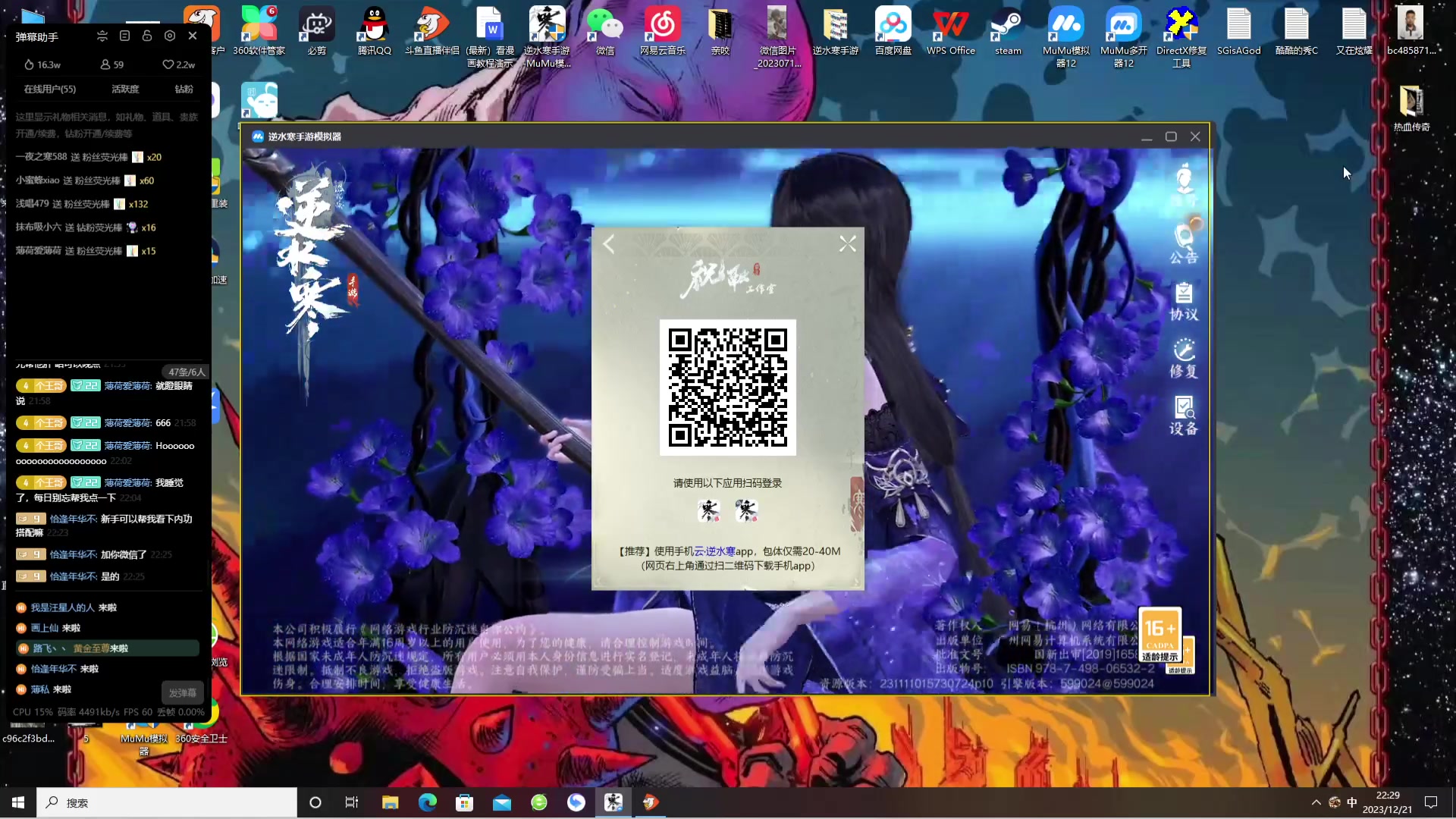1456x819 pixels.
Task: Open 亲皎 archive icon on desktop
Action: click(720, 31)
